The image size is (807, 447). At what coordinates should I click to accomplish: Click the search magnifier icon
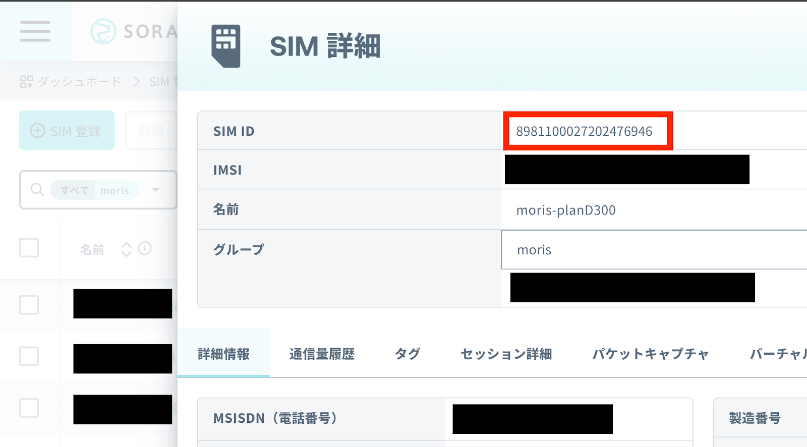tap(37, 190)
